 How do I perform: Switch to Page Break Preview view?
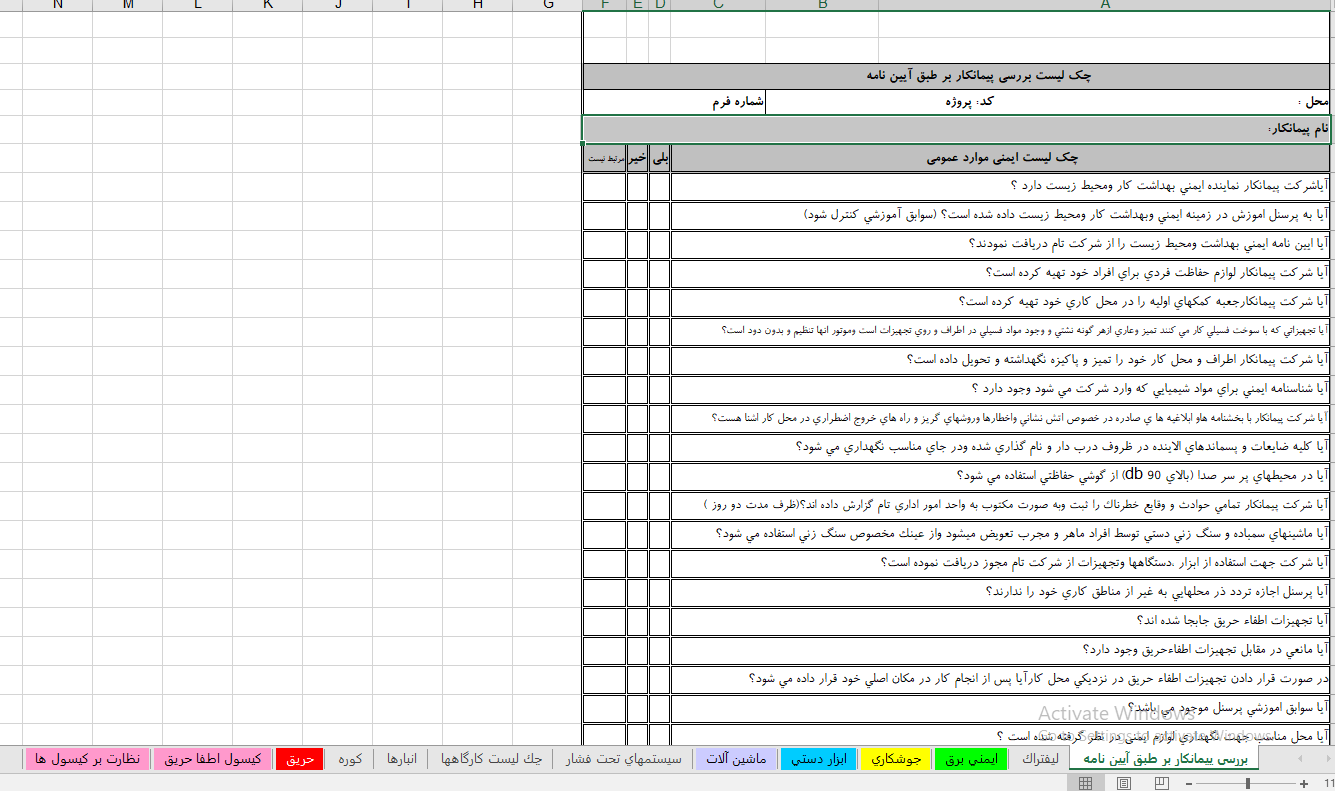point(1161,783)
